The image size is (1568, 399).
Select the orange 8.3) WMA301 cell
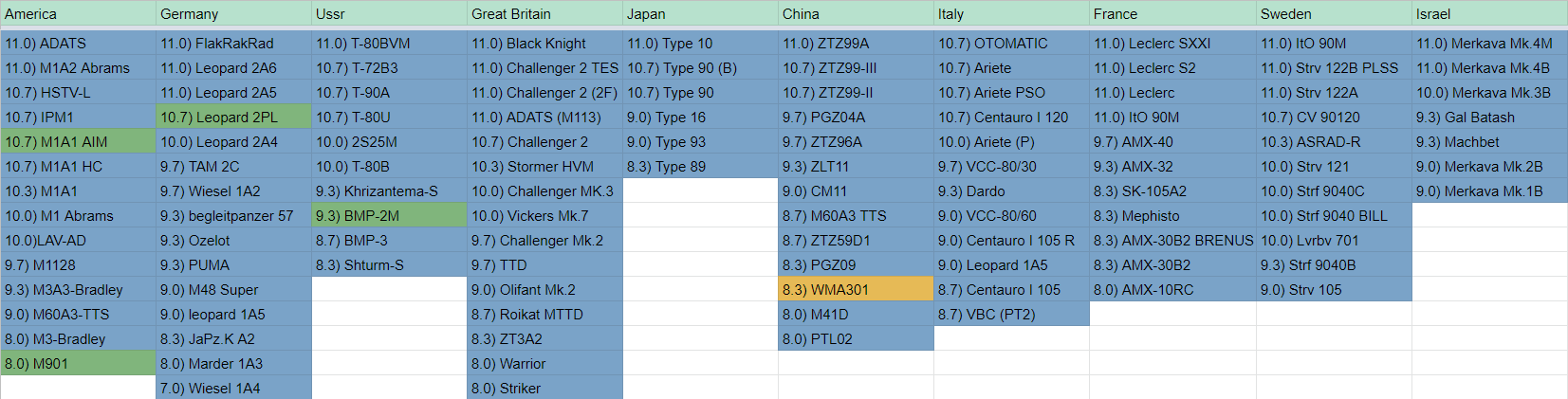click(856, 290)
